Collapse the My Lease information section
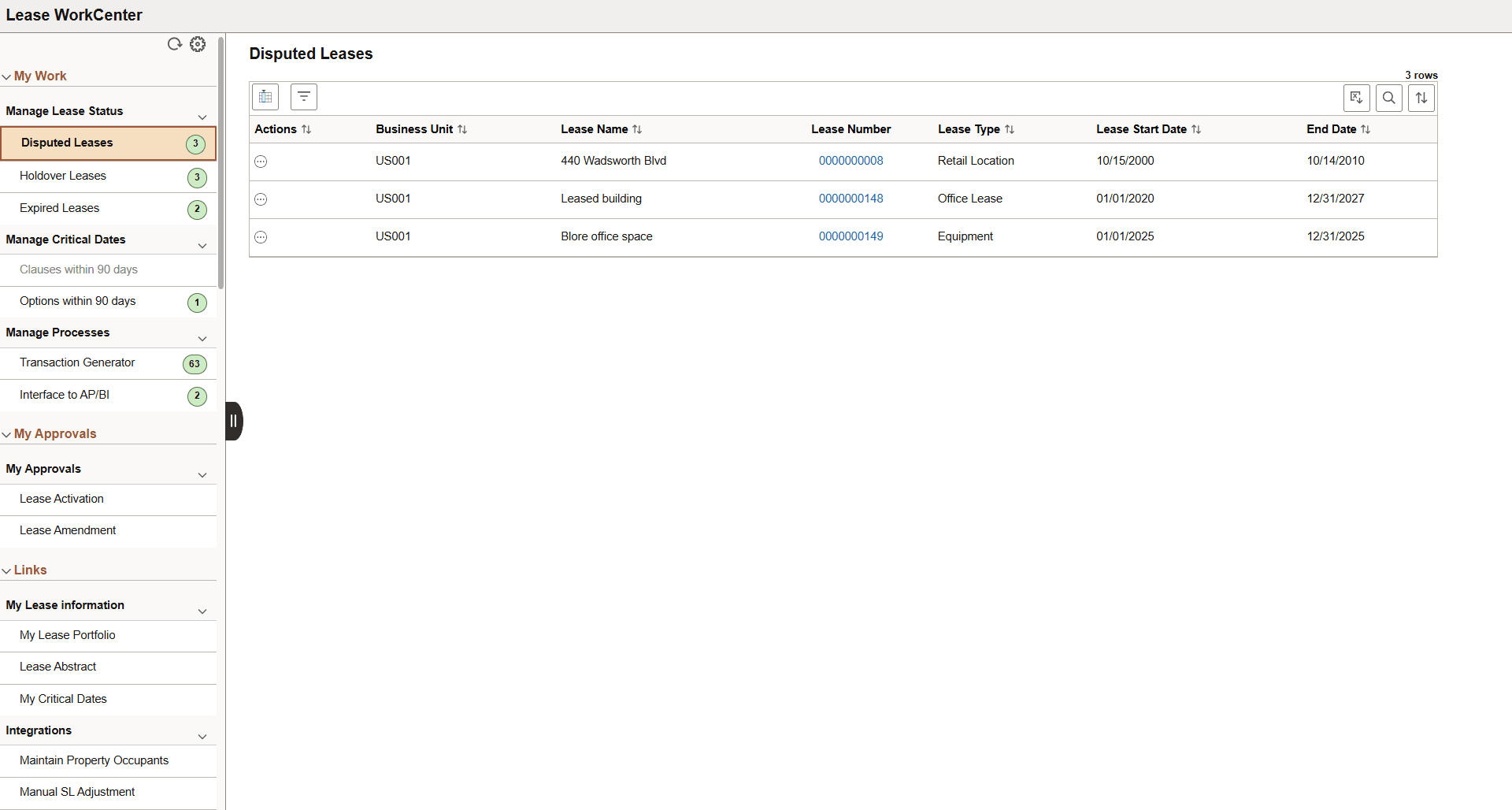Viewport: 1512px width, 810px height. pyautogui.click(x=202, y=611)
